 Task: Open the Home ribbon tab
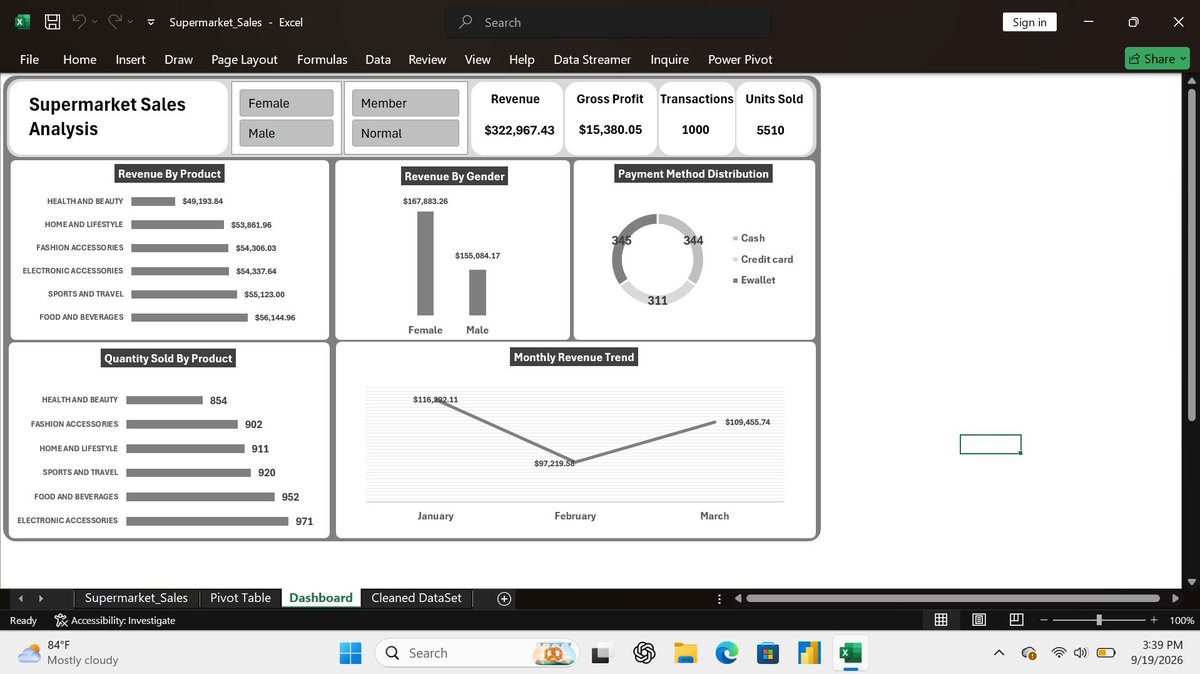[x=80, y=59]
